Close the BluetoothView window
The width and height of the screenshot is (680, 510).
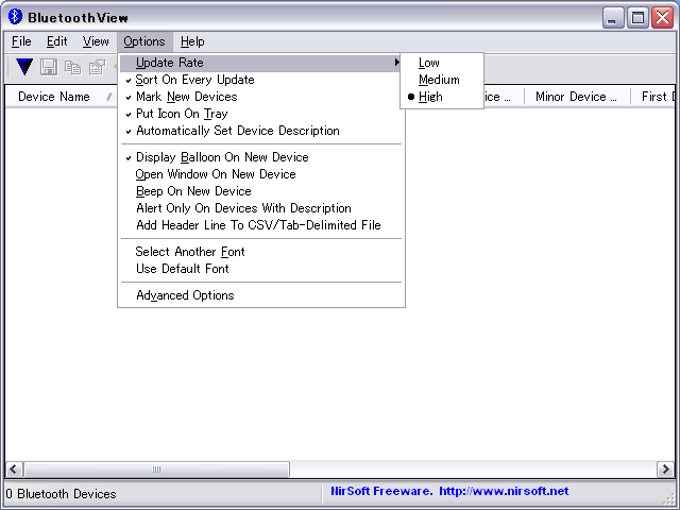click(x=662, y=18)
